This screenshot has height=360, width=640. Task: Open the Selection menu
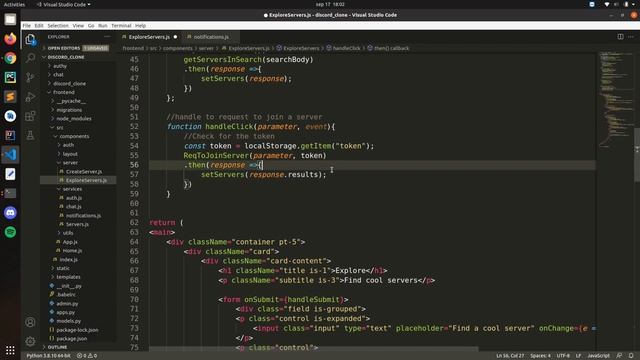[x=58, y=25]
